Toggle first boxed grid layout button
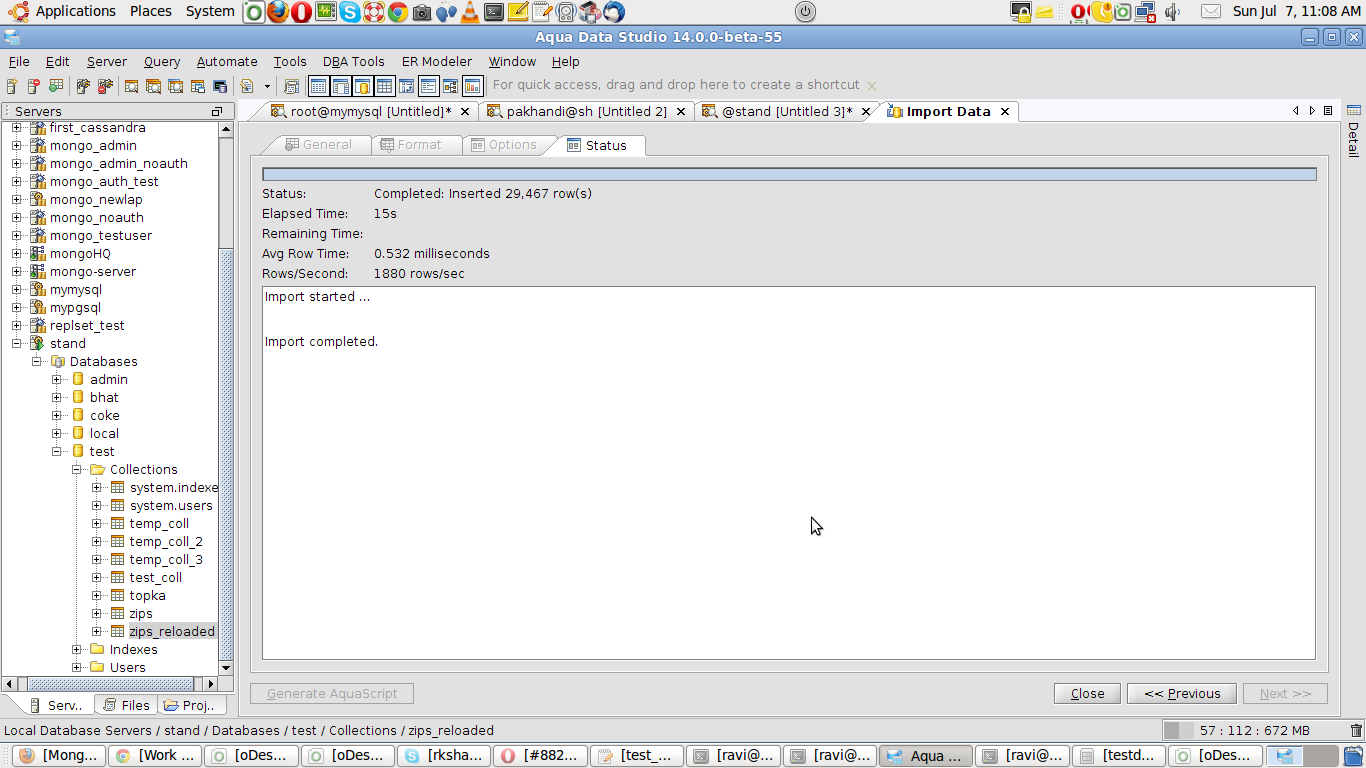Screen dimensions: 1366x768 point(318,86)
